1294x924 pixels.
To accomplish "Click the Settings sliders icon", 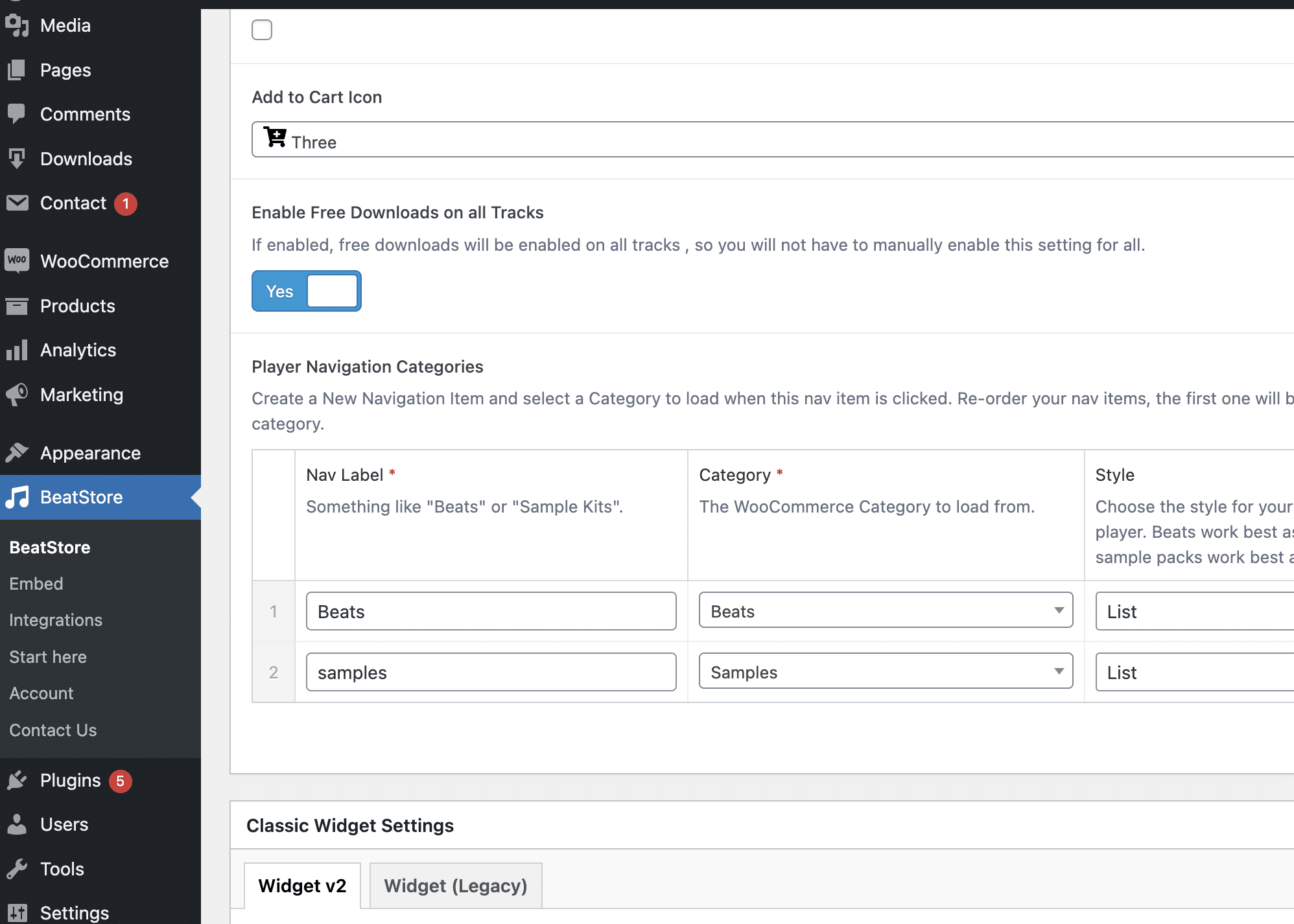I will tap(17, 913).
